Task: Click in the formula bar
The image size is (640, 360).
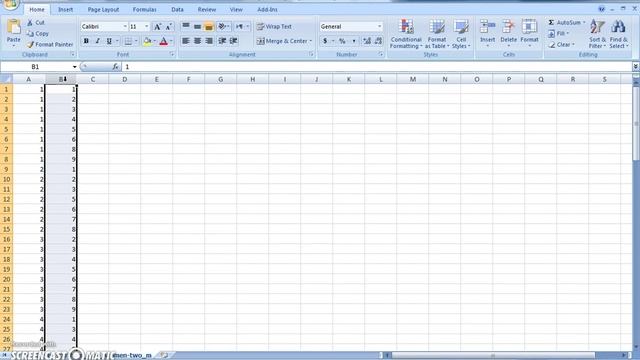Action: tap(376, 67)
